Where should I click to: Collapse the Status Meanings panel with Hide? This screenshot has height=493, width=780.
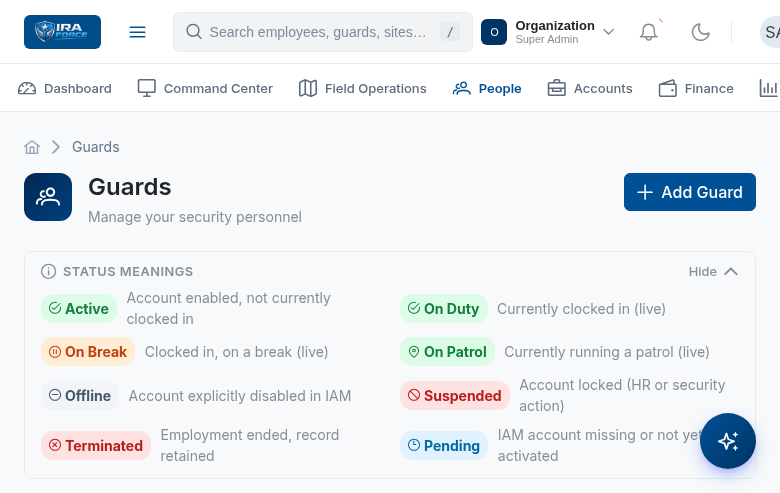pyautogui.click(x=713, y=272)
